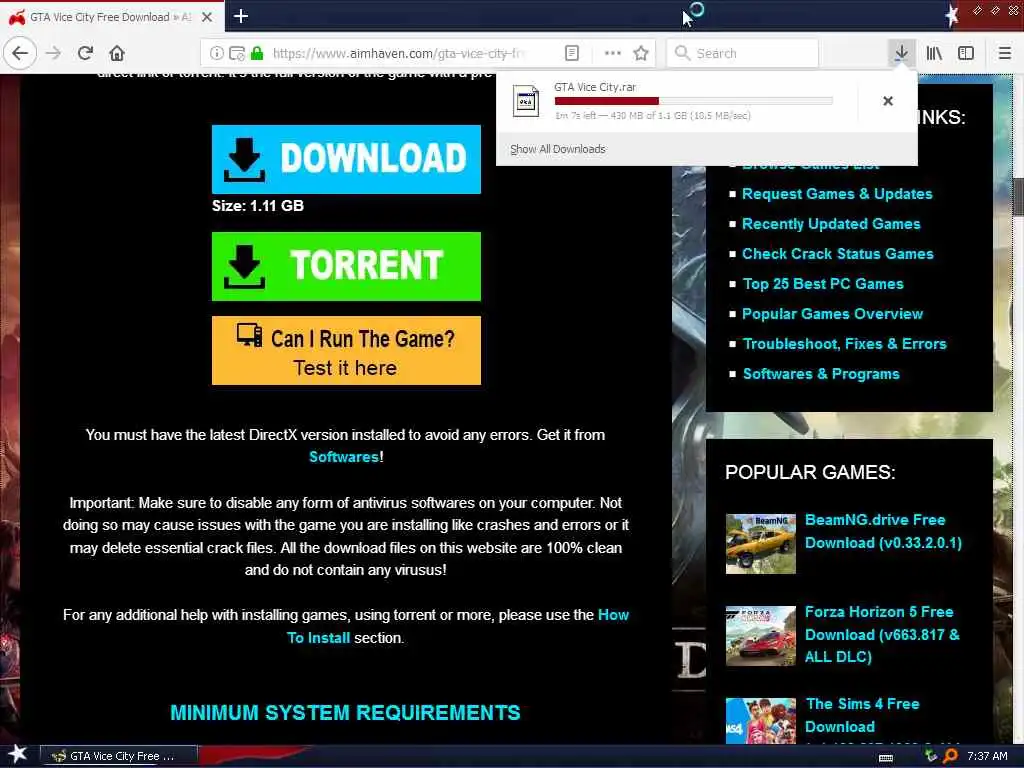
Task: Open The Sims 4 Free Download link
Action: [x=862, y=715]
